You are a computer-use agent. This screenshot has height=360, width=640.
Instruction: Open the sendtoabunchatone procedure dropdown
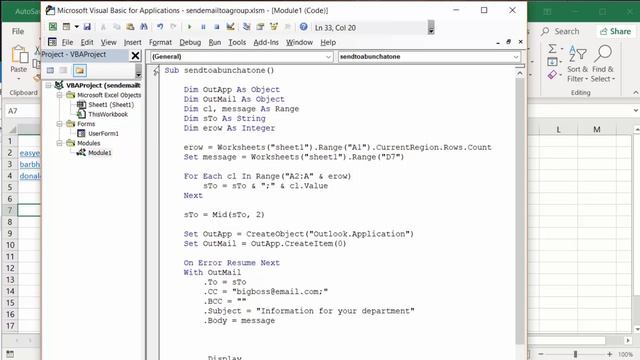click(x=429, y=57)
